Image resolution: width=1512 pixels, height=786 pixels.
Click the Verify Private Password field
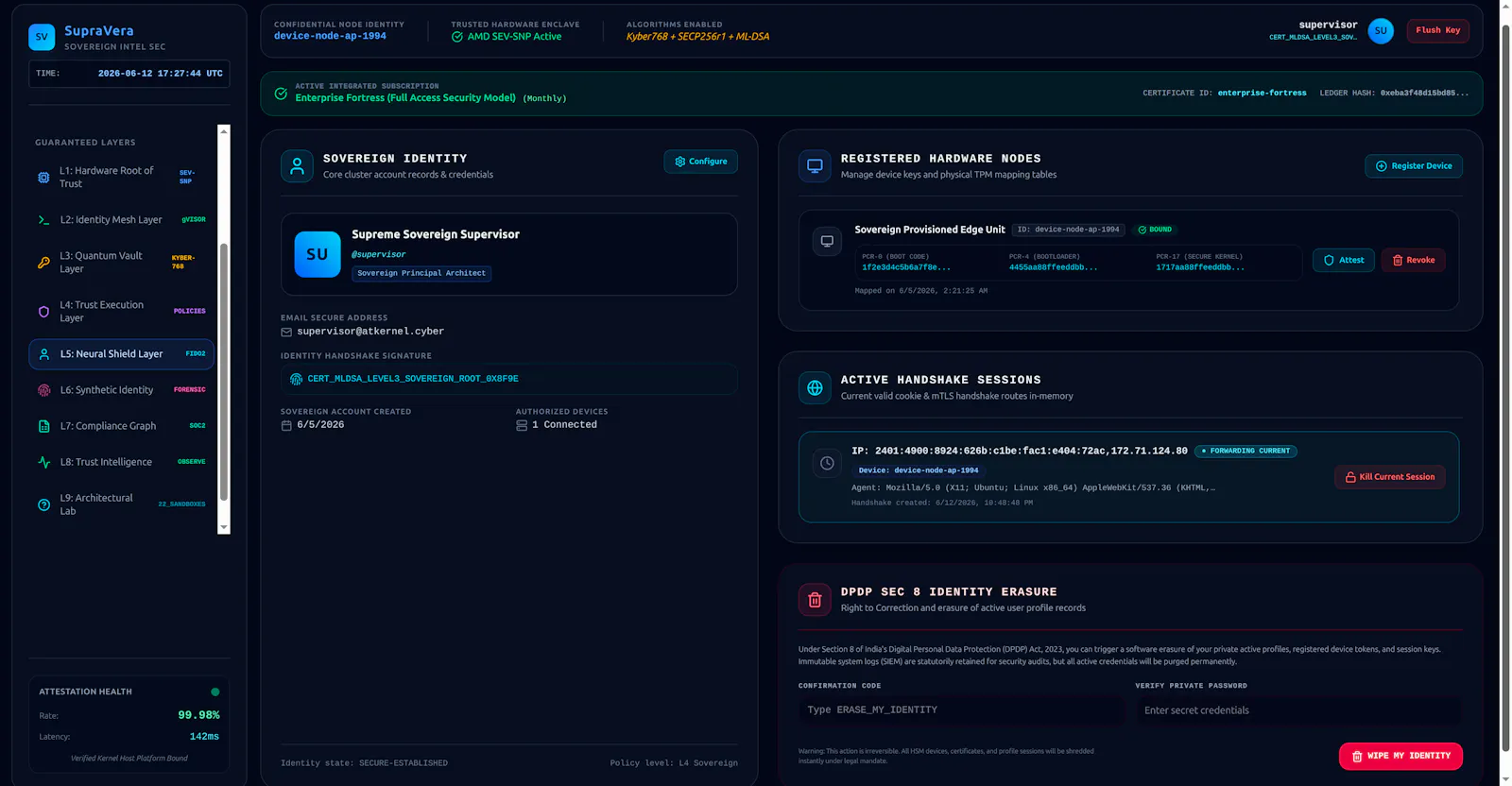(1298, 710)
